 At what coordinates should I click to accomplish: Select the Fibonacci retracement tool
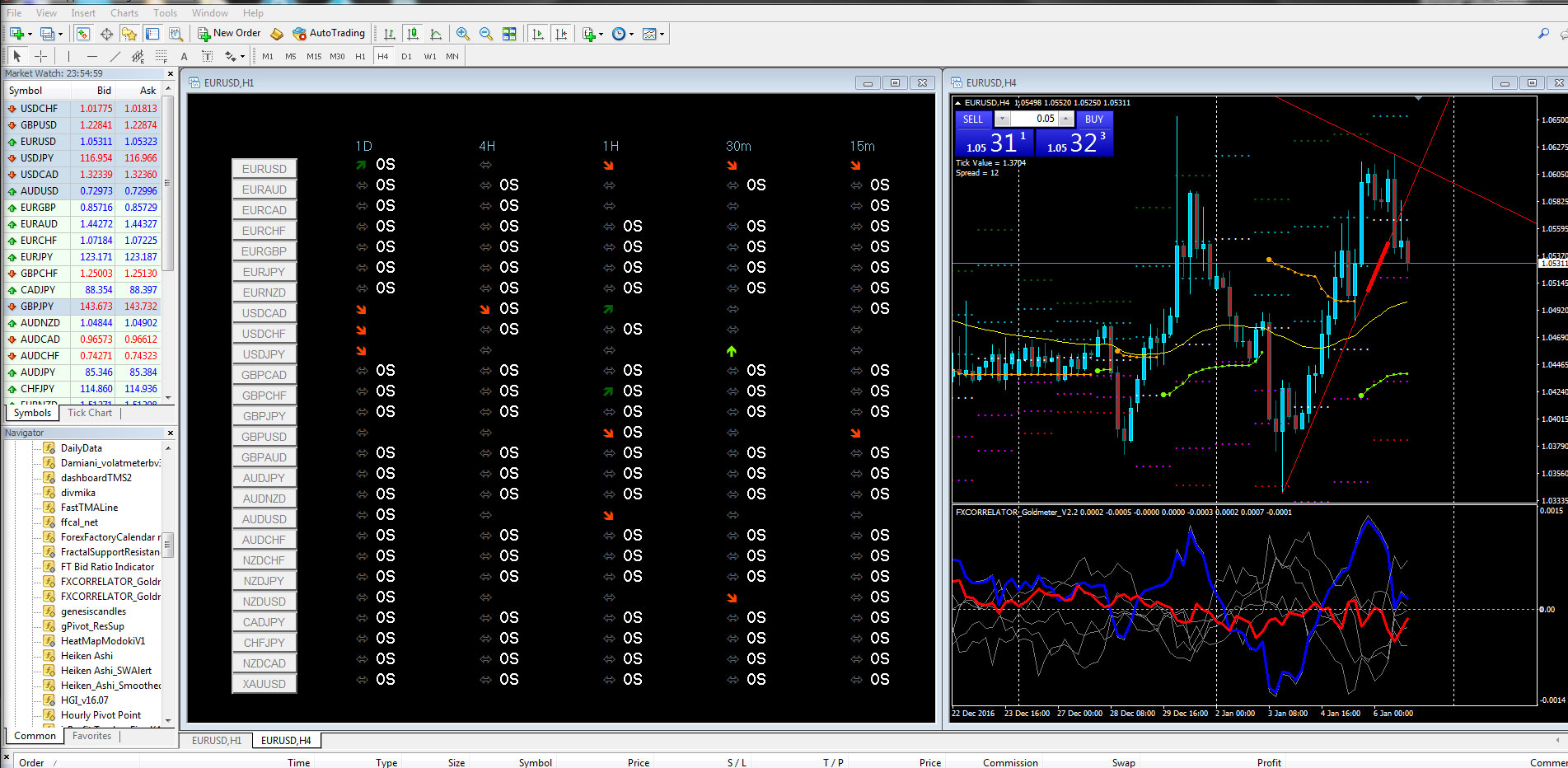coord(161,56)
